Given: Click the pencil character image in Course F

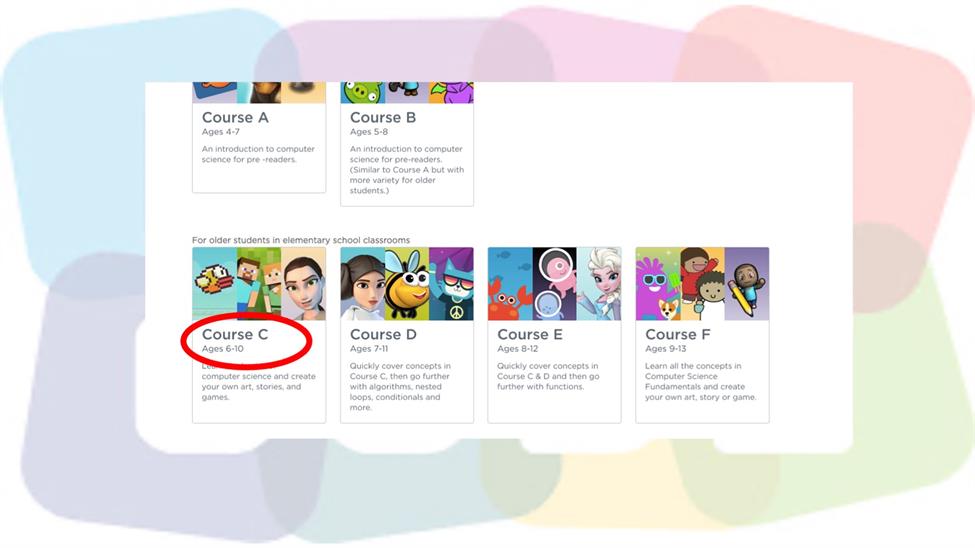Looking at the screenshot, I should pos(747,284).
